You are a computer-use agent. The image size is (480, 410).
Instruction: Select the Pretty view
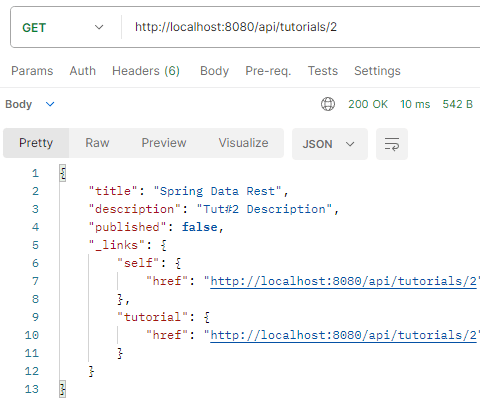(x=36, y=143)
